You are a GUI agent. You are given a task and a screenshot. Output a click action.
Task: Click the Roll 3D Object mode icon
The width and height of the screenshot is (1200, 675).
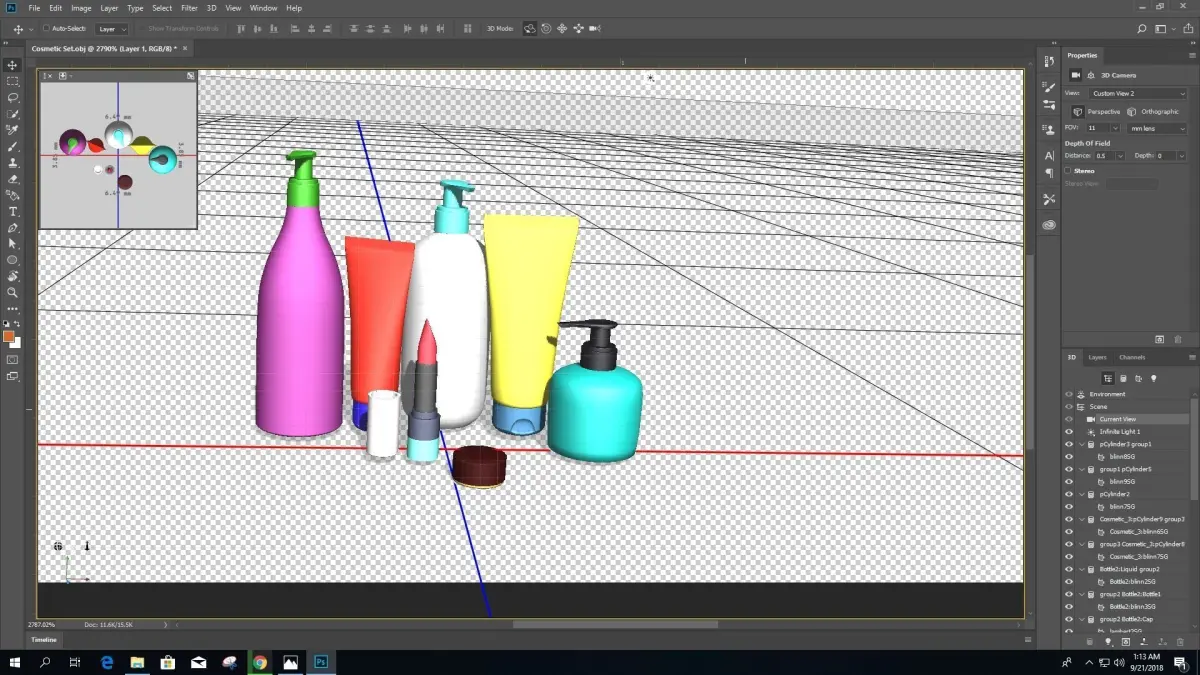click(x=546, y=29)
